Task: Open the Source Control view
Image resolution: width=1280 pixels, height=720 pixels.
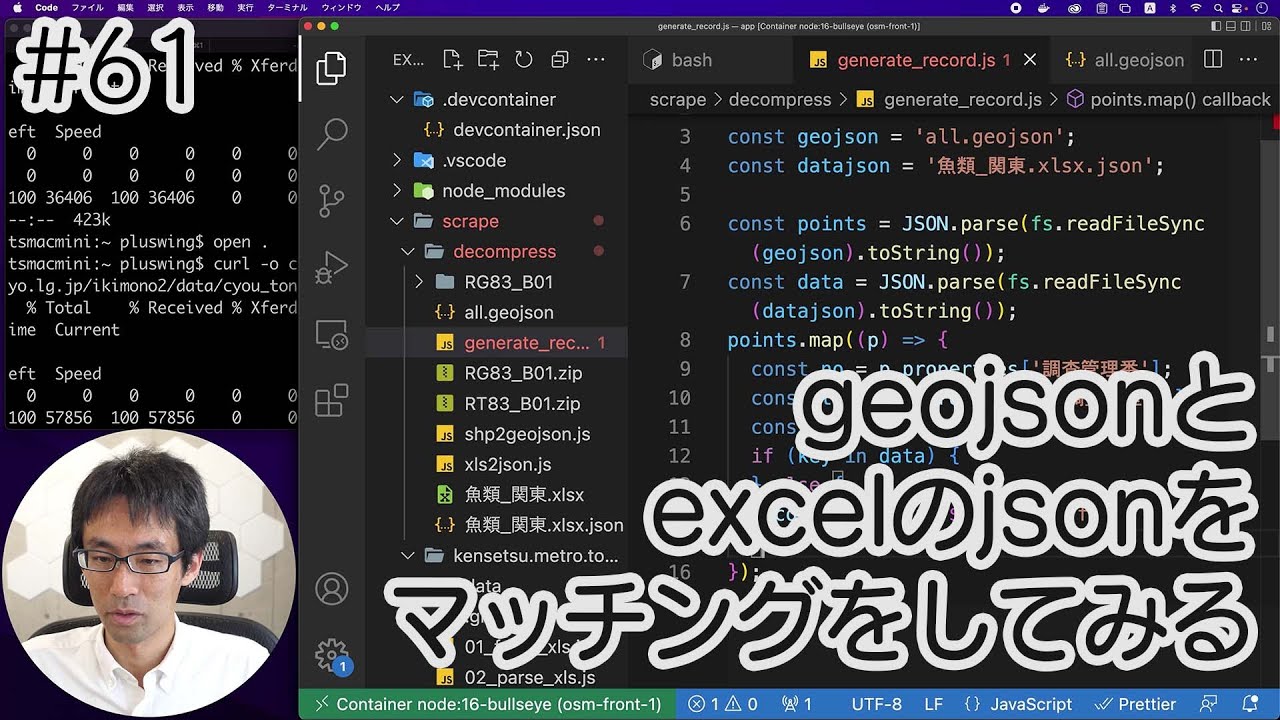Action: point(331,200)
